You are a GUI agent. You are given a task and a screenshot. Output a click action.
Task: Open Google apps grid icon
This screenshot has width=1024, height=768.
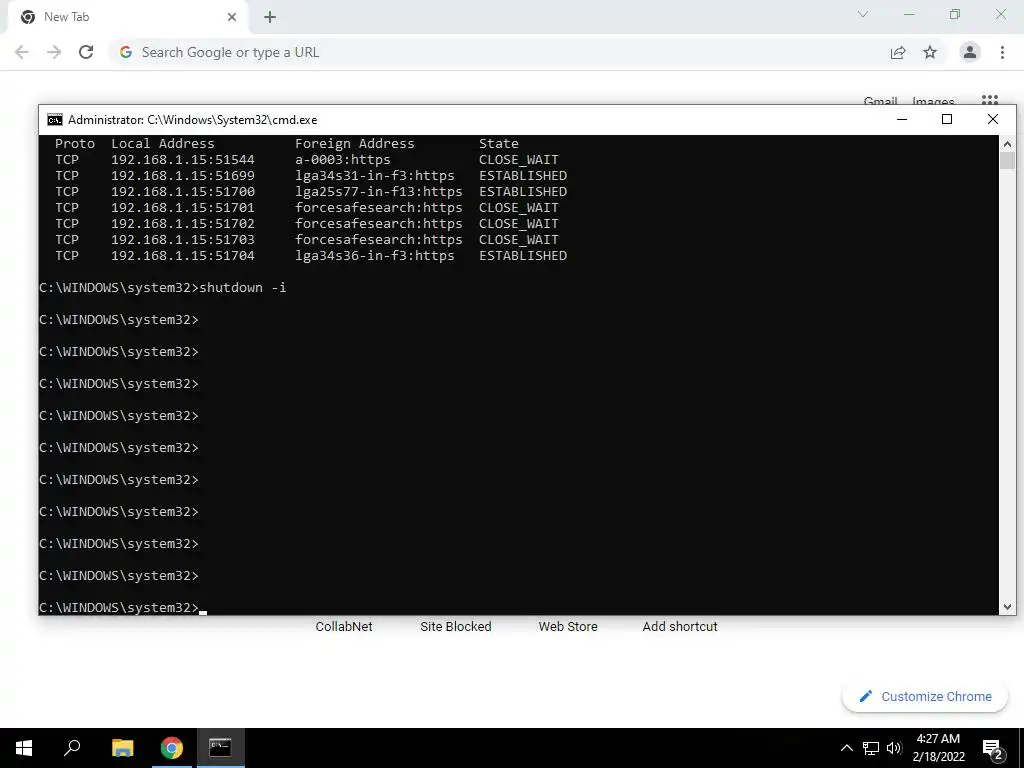pos(990,100)
